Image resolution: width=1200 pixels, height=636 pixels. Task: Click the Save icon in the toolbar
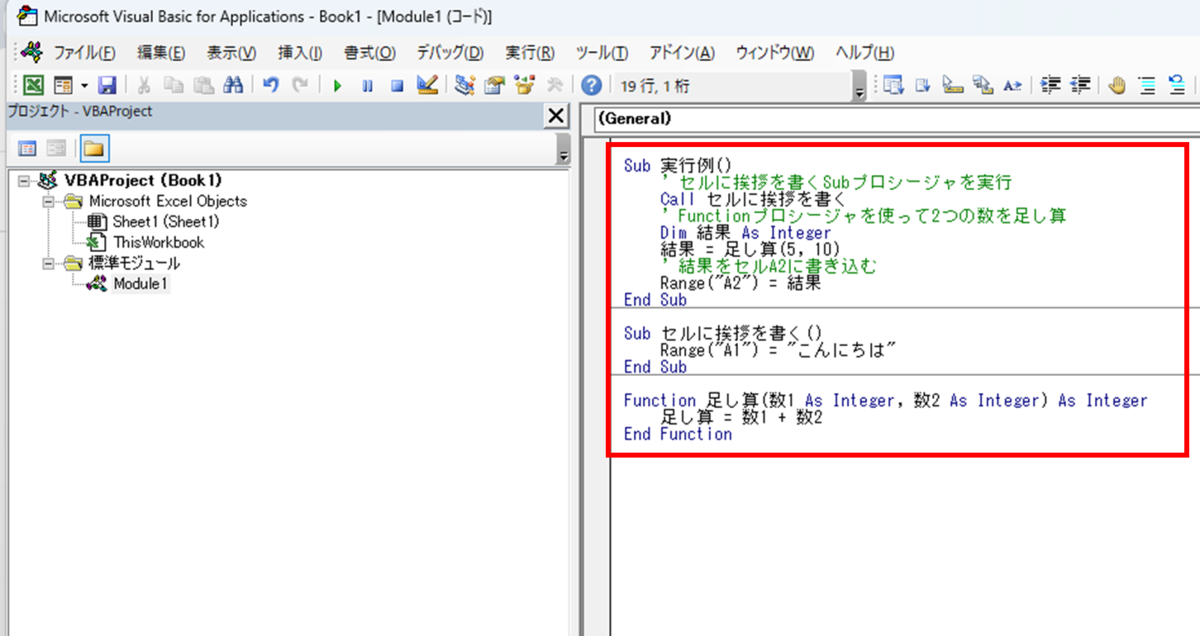(x=107, y=85)
